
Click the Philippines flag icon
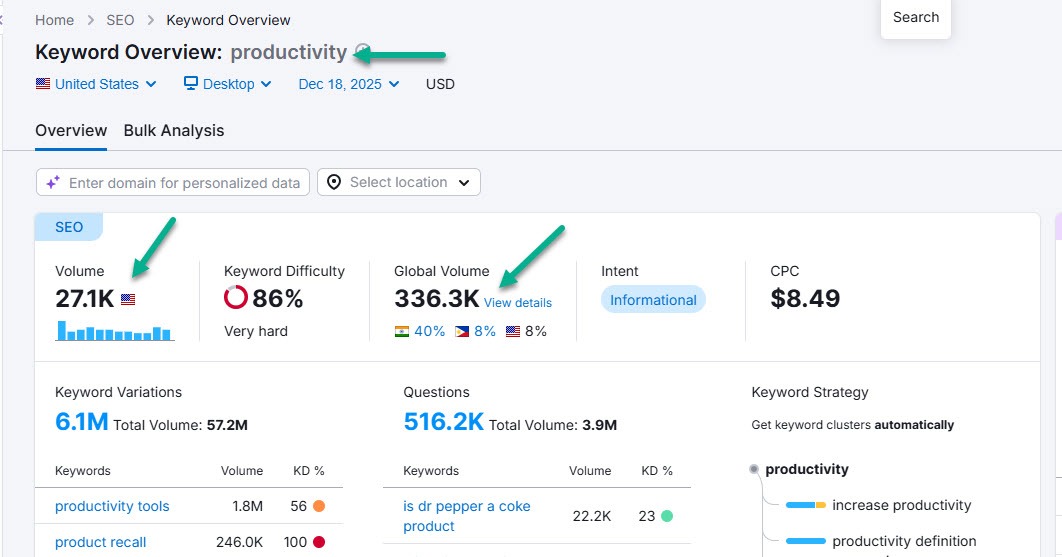pyautogui.click(x=462, y=331)
